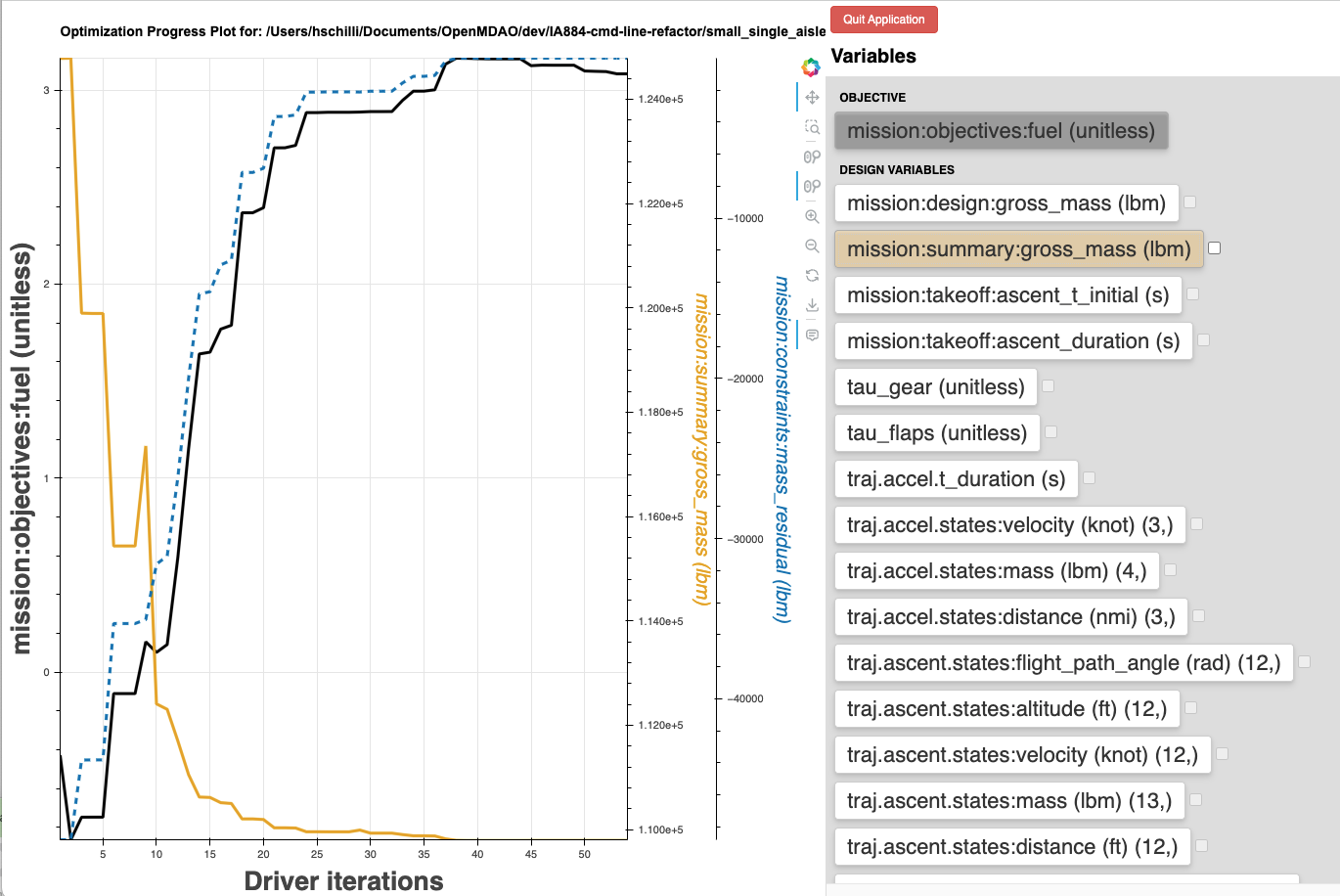Click the Quit Application button

click(x=884, y=20)
